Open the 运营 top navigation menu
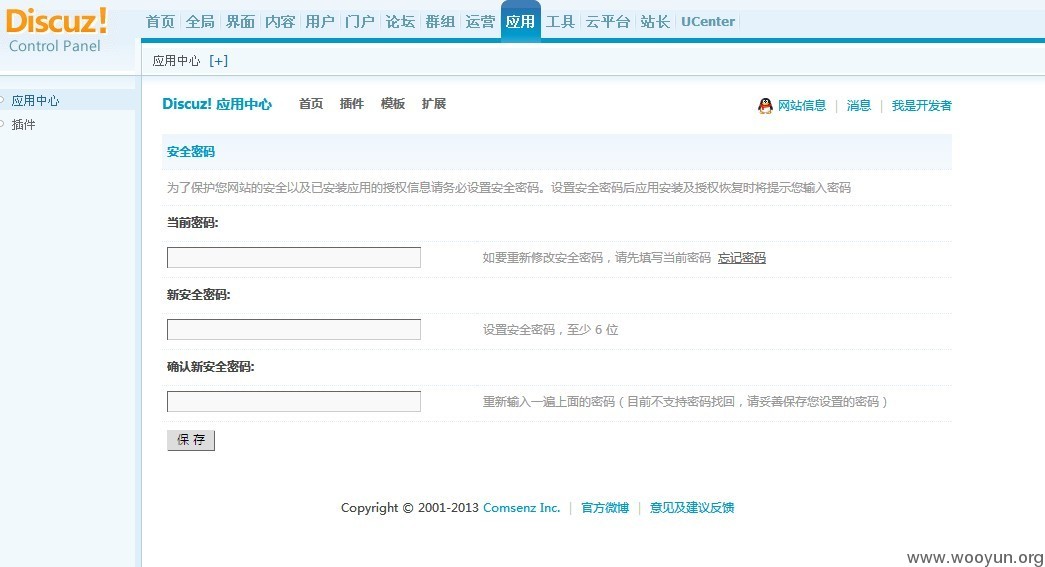 (480, 21)
